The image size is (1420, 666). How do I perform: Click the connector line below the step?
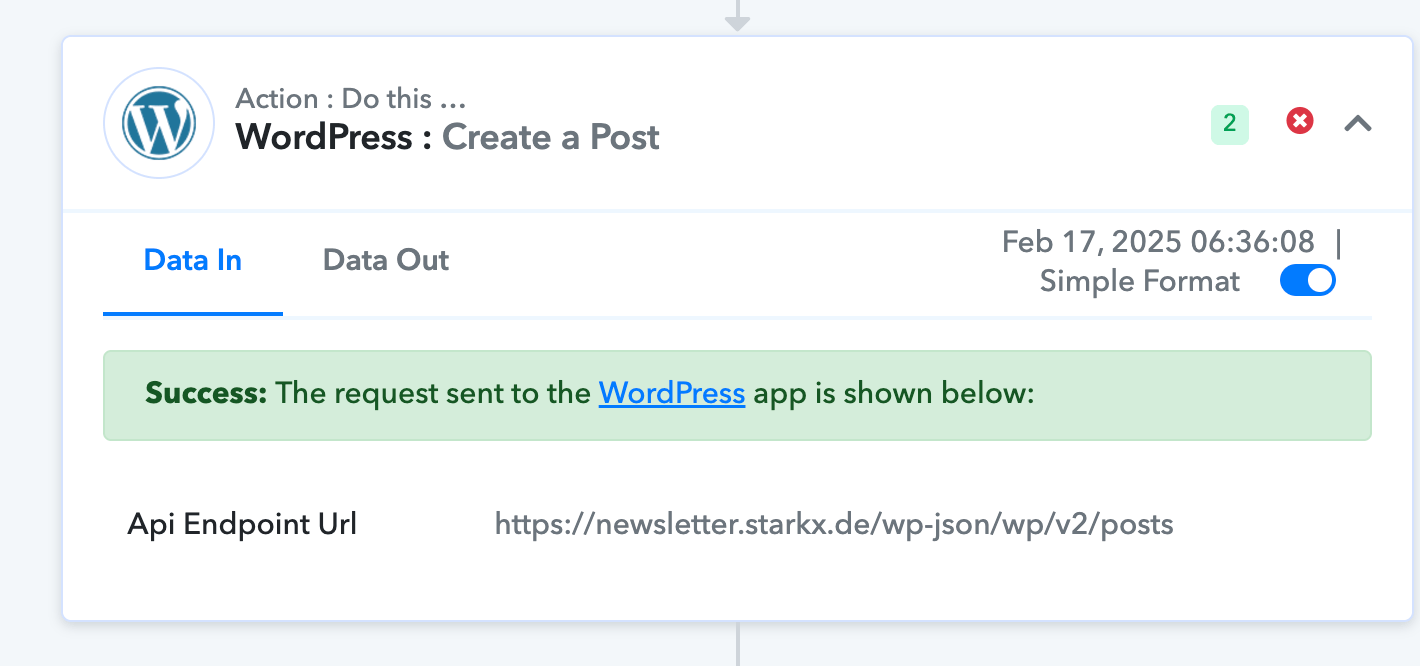tap(737, 644)
